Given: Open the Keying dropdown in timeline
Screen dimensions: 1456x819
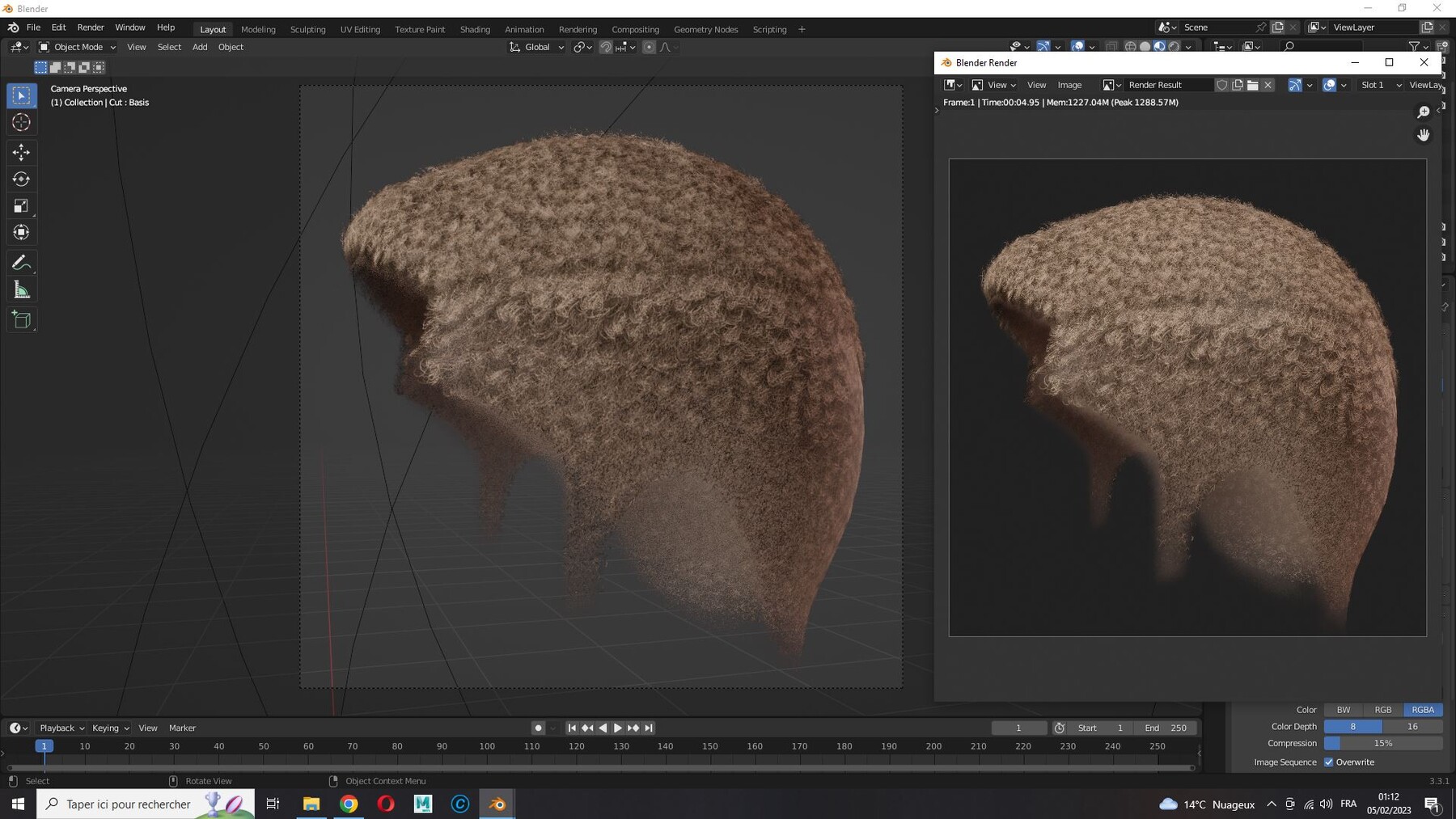Looking at the screenshot, I should (110, 728).
